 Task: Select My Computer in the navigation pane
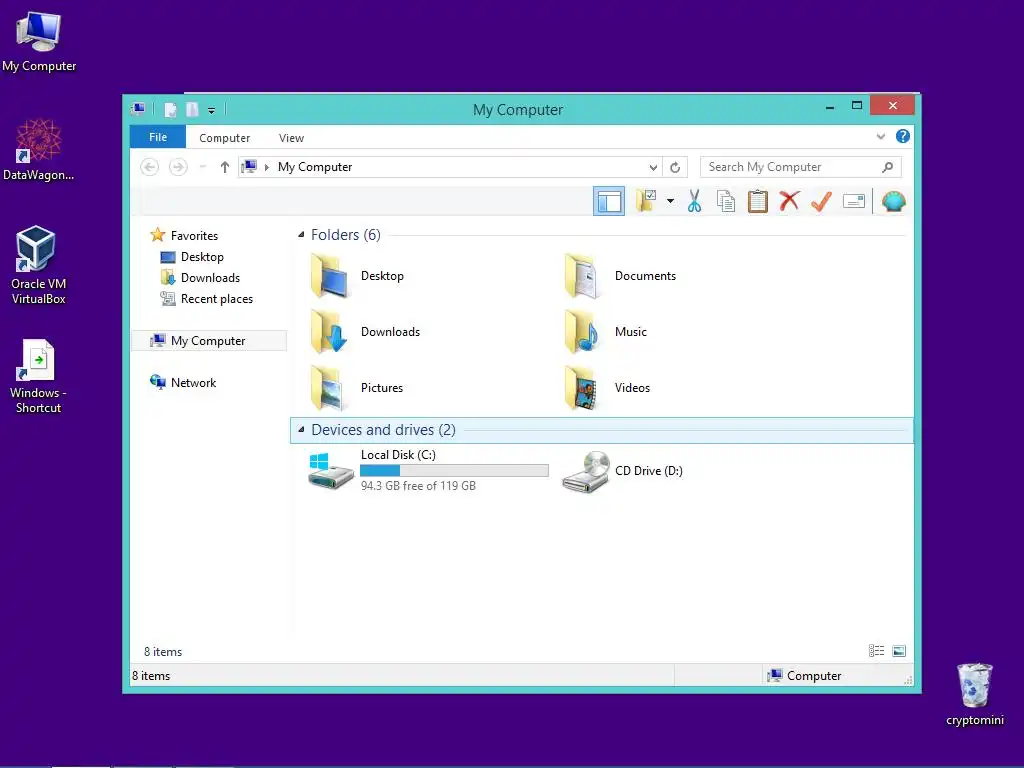pyautogui.click(x=209, y=340)
